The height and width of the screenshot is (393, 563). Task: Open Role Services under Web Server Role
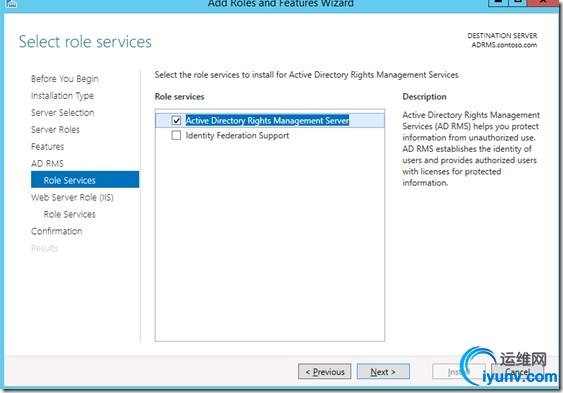click(x=70, y=214)
